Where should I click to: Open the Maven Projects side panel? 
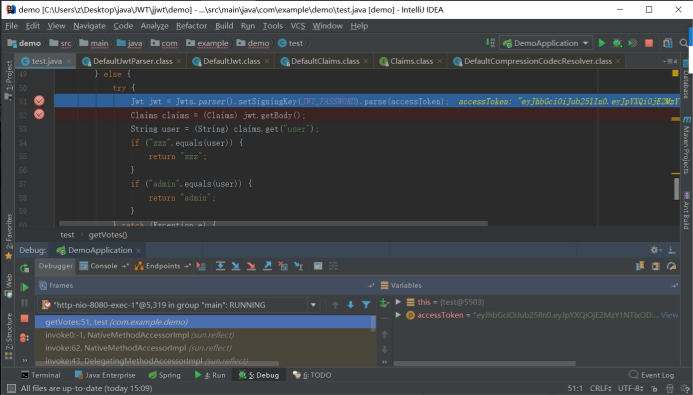tap(686, 146)
